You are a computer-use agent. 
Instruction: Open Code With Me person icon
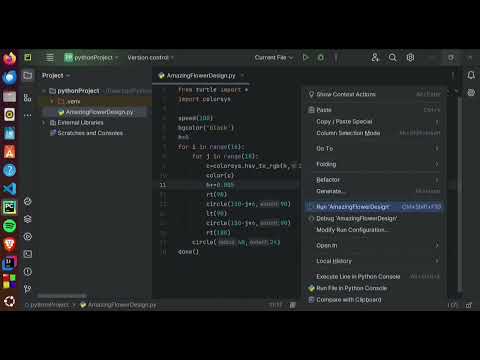pos(375,58)
